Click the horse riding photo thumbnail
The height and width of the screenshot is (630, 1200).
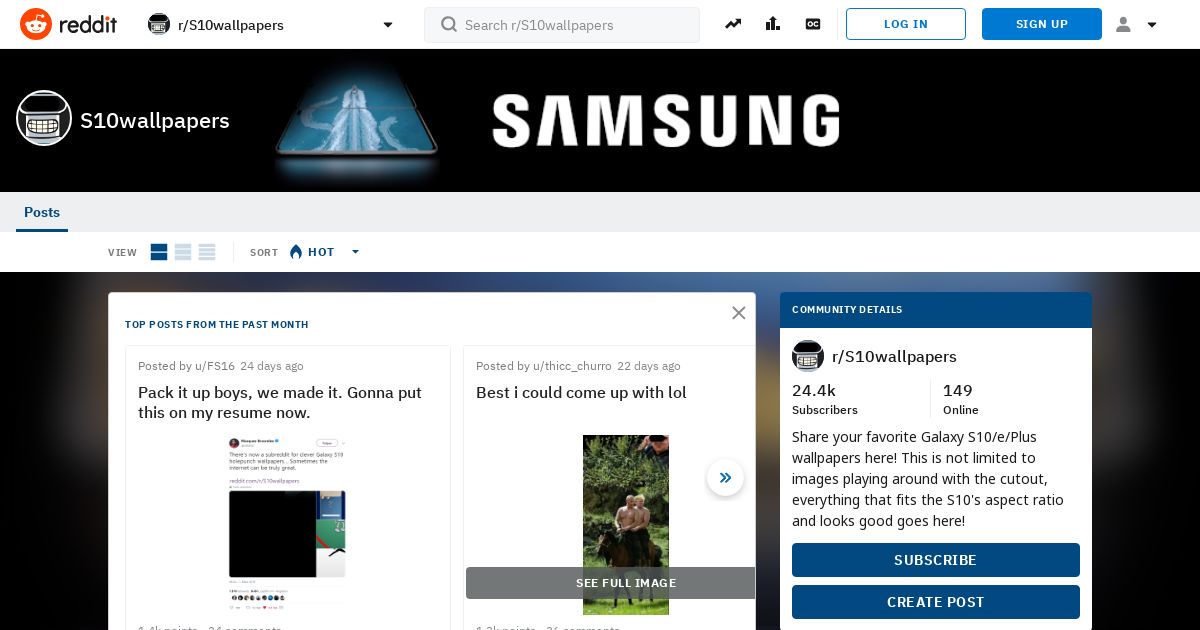tap(626, 524)
